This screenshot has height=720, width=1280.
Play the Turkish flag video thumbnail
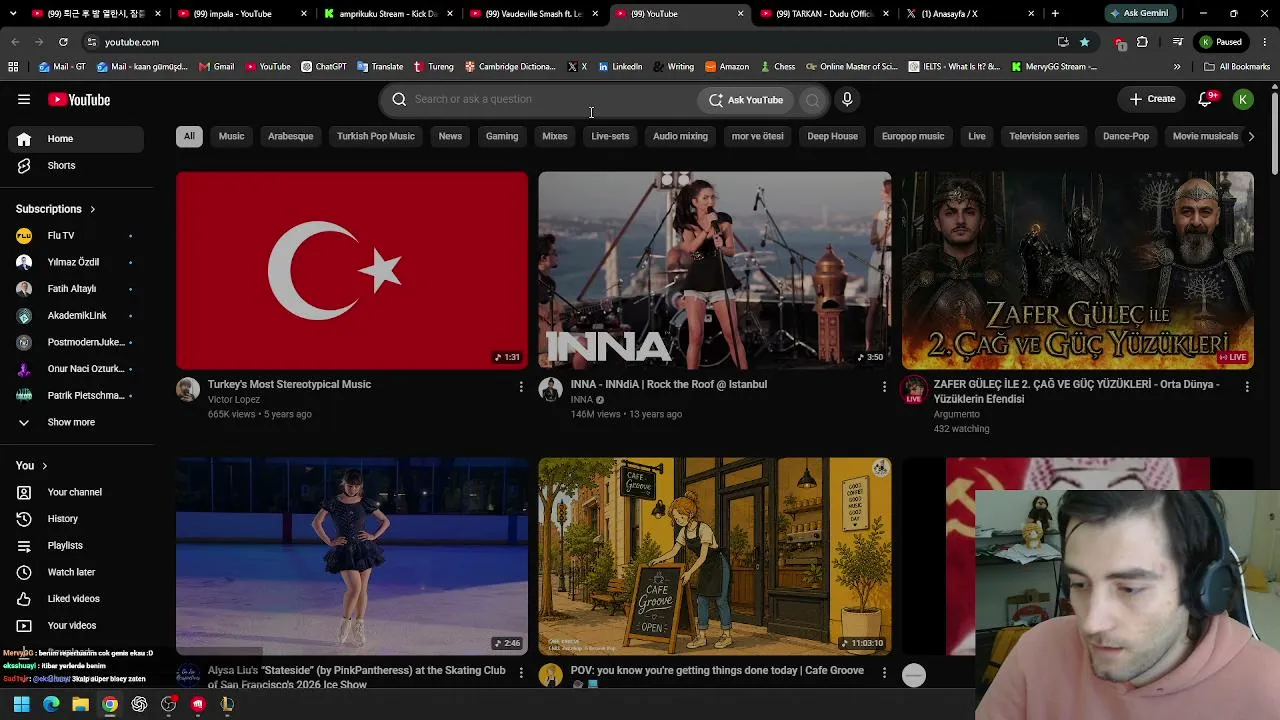pos(352,271)
